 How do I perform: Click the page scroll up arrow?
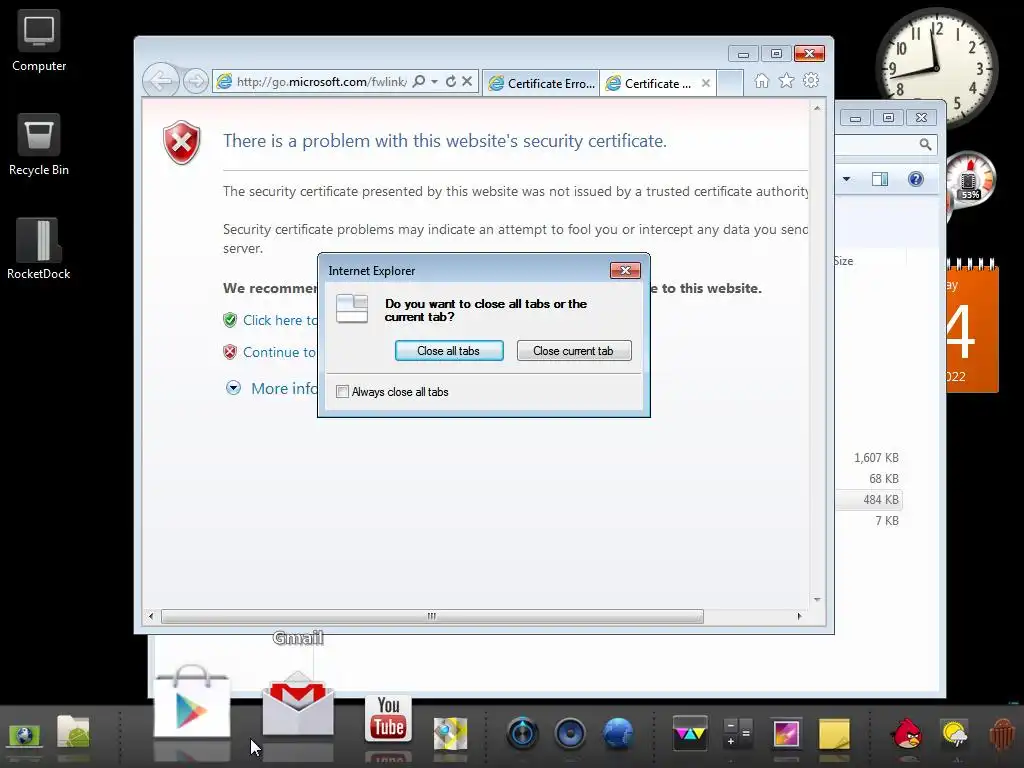click(817, 108)
